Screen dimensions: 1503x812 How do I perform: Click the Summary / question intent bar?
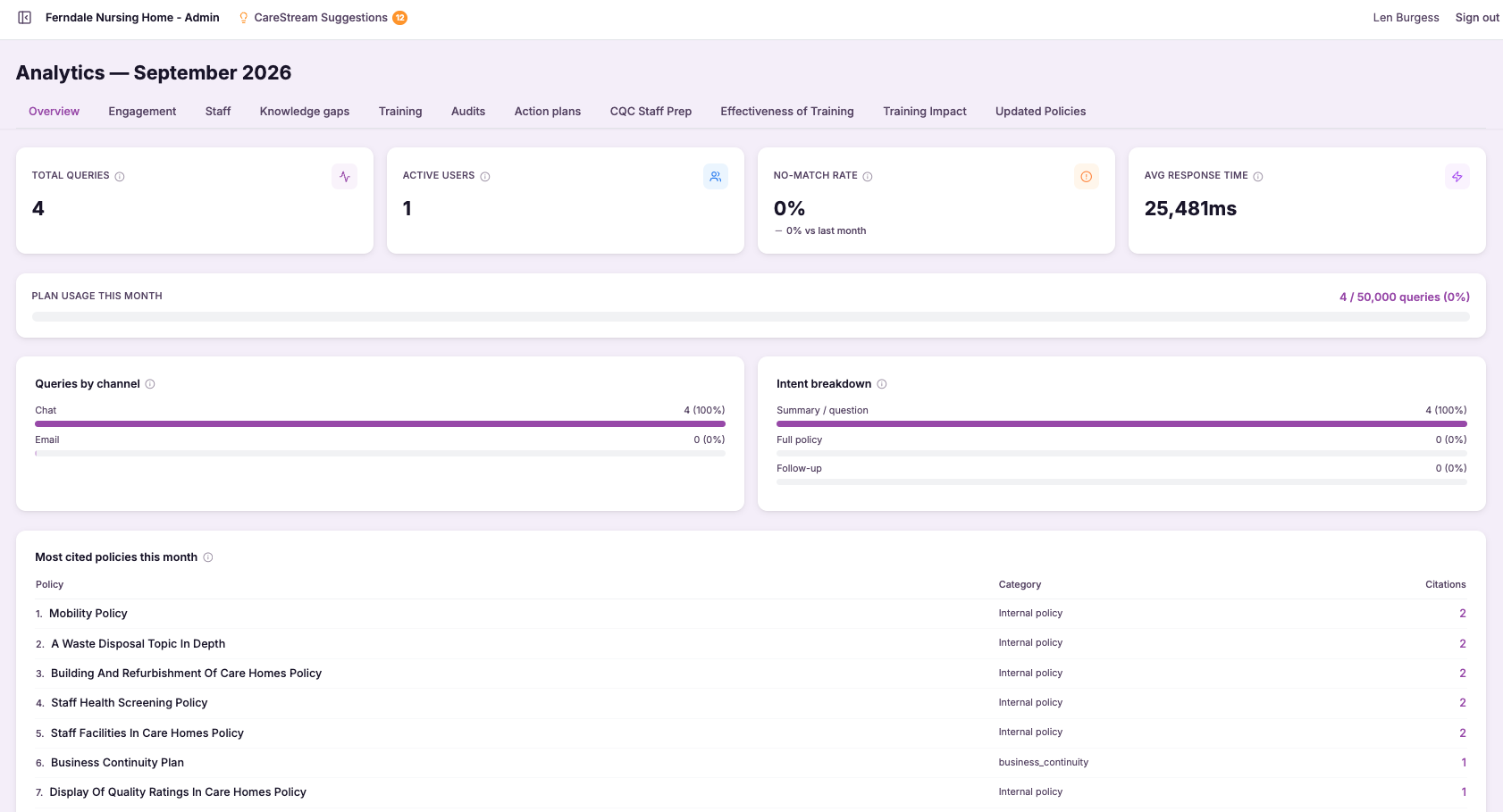pyautogui.click(x=1121, y=424)
